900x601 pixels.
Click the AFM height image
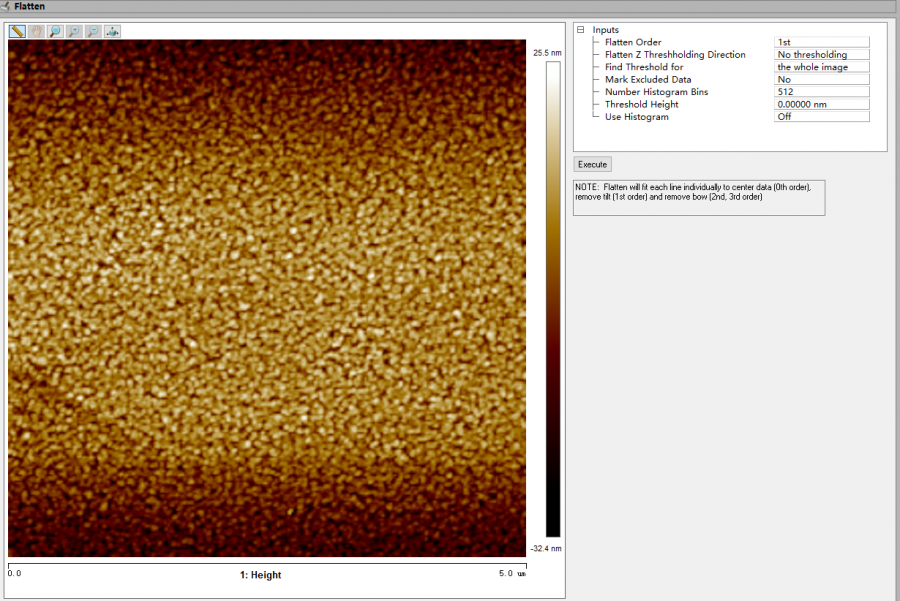click(267, 298)
